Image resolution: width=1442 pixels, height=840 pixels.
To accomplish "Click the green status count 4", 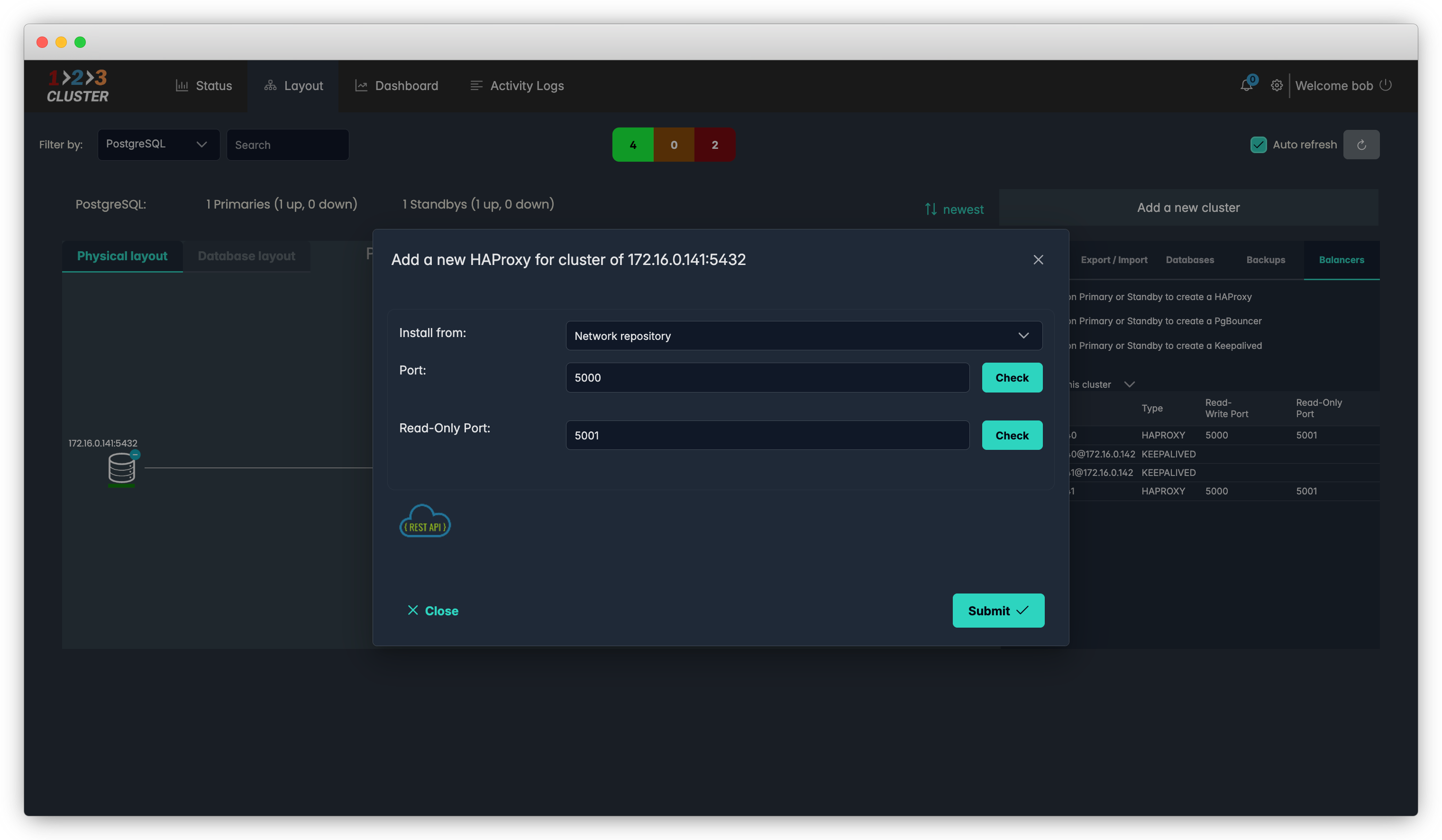I will coord(632,145).
